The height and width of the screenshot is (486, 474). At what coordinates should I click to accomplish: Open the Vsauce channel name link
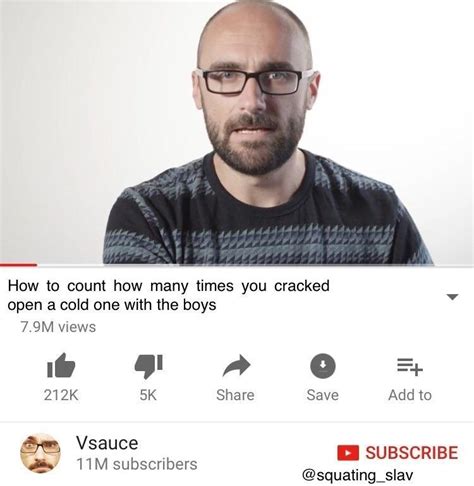tap(107, 443)
